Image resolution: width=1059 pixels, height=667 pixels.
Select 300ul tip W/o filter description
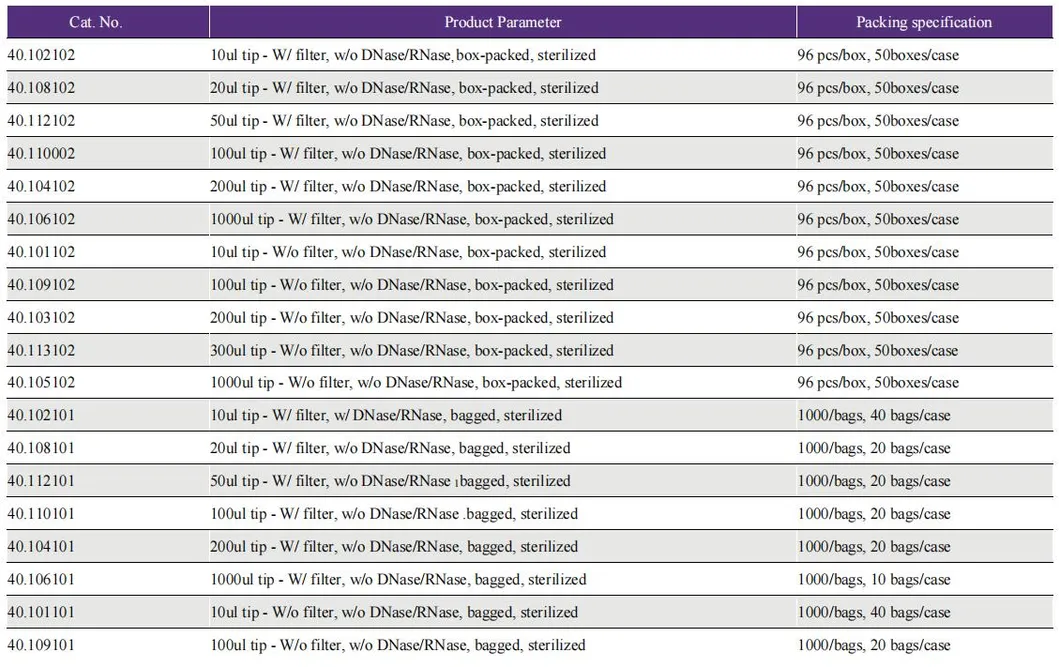tap(412, 351)
